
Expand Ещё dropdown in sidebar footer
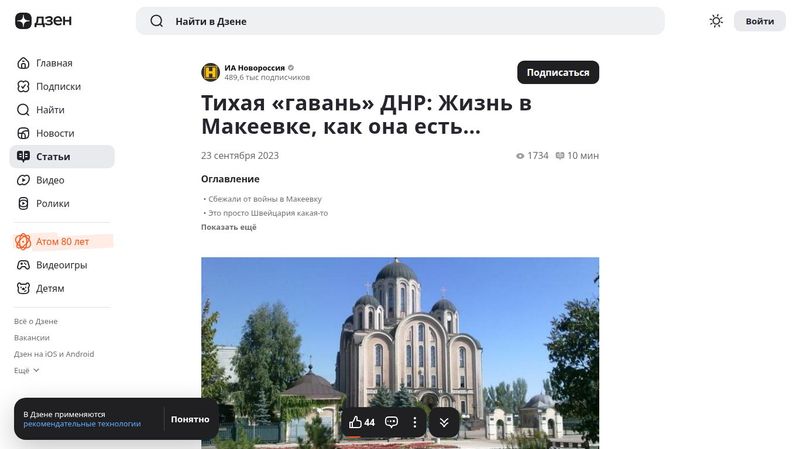pyautogui.click(x=27, y=370)
